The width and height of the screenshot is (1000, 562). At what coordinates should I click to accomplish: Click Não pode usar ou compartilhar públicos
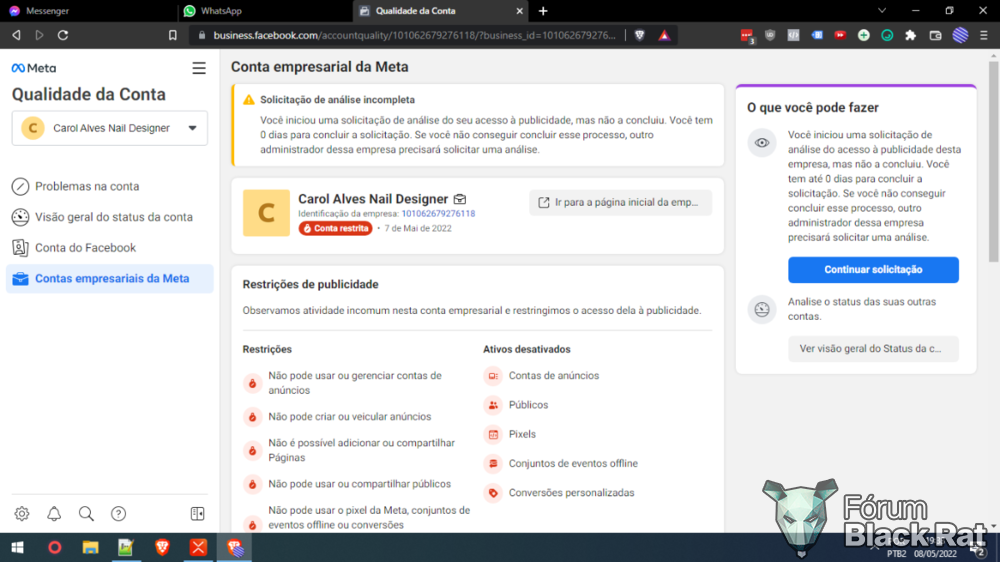pyautogui.click(x=359, y=484)
